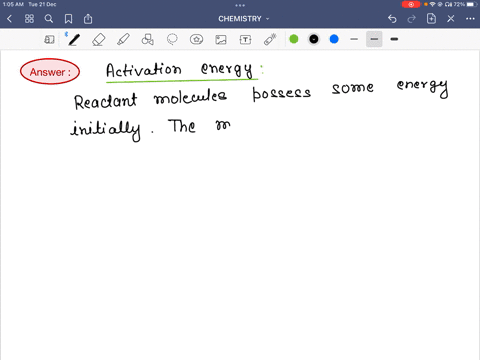Viewport: 480px width, 360px height.
Task: Open the three-dot more options menu
Action: [470, 19]
